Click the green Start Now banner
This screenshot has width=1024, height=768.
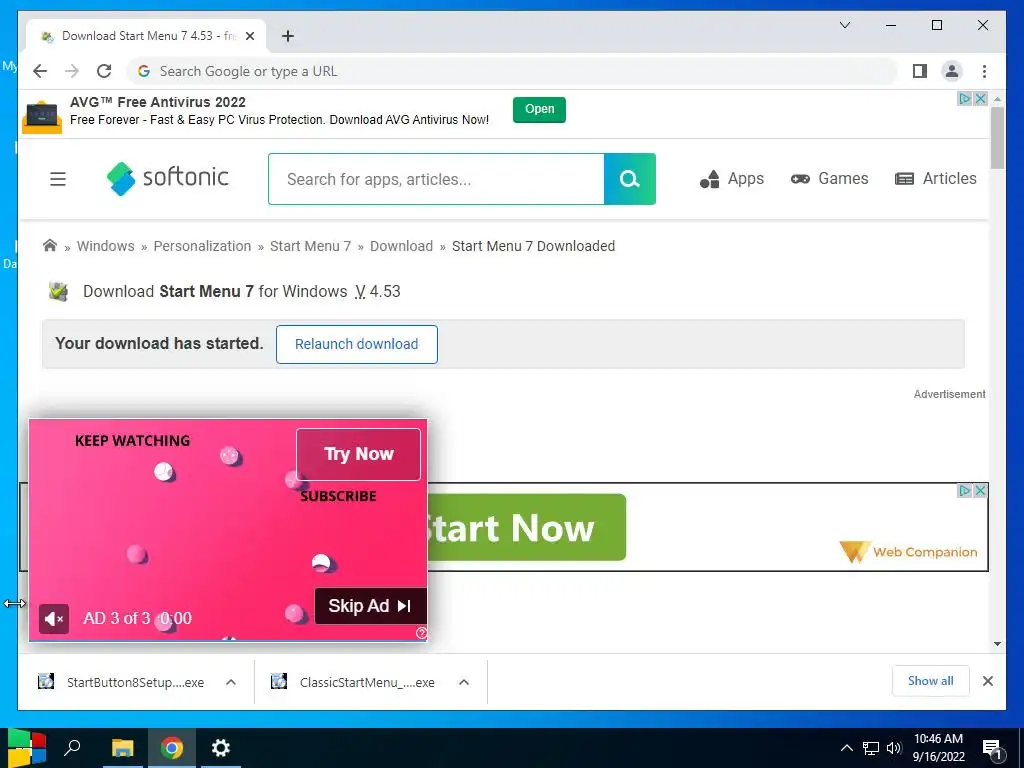tap(526, 528)
